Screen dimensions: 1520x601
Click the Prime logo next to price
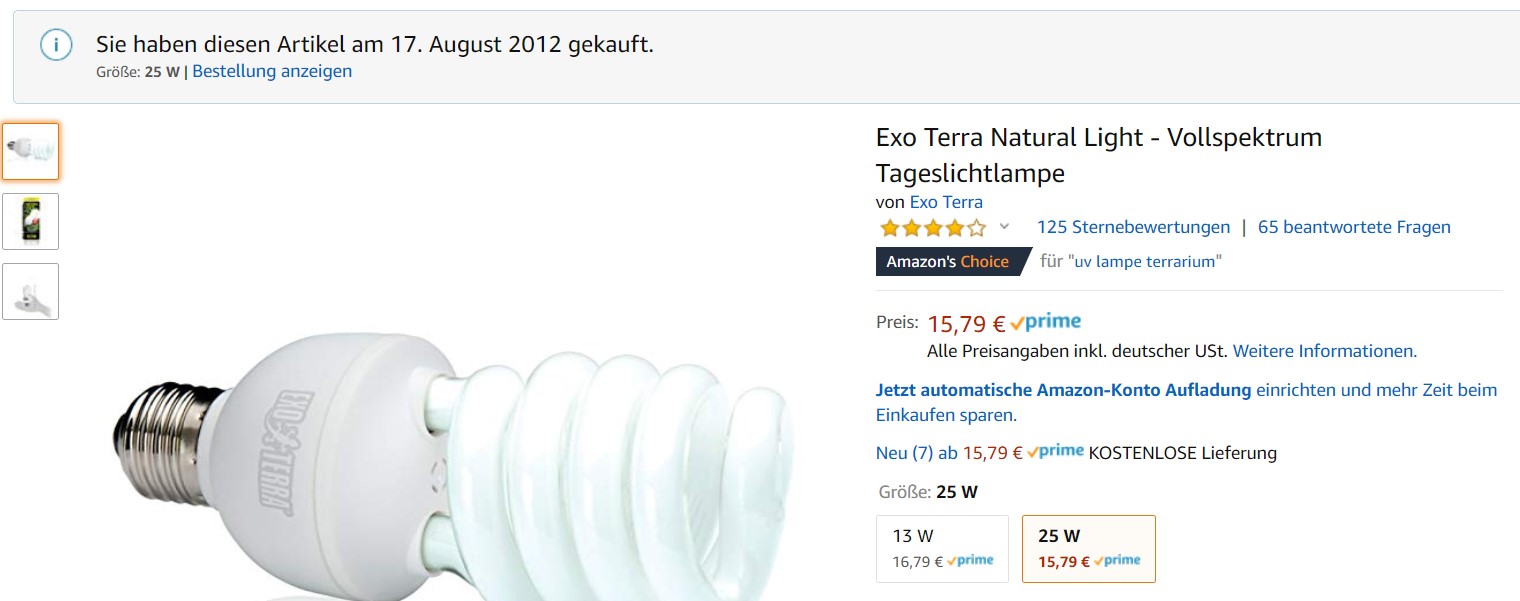1045,322
